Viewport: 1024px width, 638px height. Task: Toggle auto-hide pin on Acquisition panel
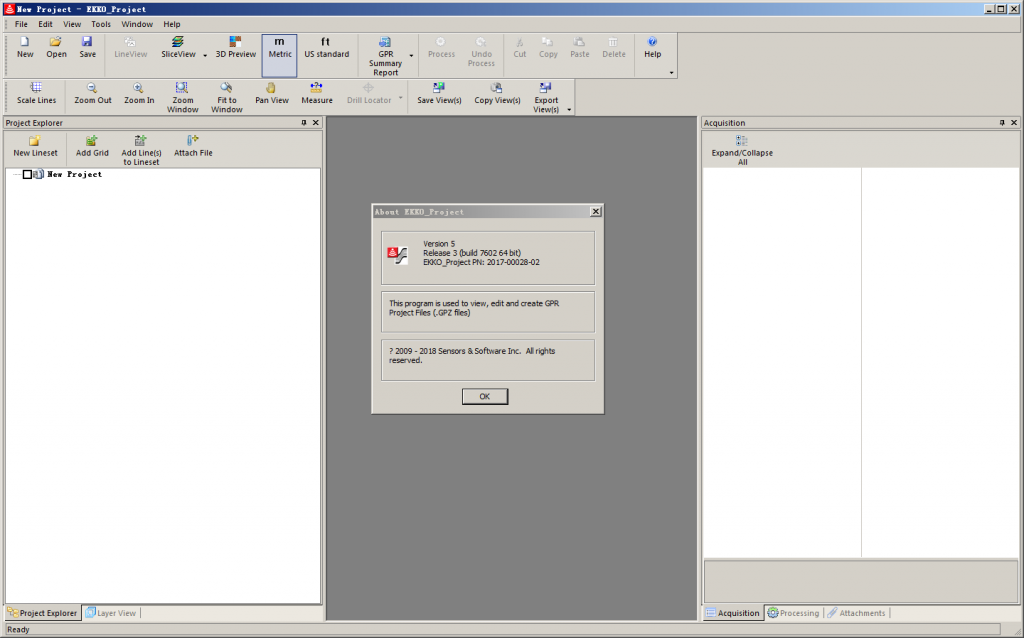(x=1002, y=123)
